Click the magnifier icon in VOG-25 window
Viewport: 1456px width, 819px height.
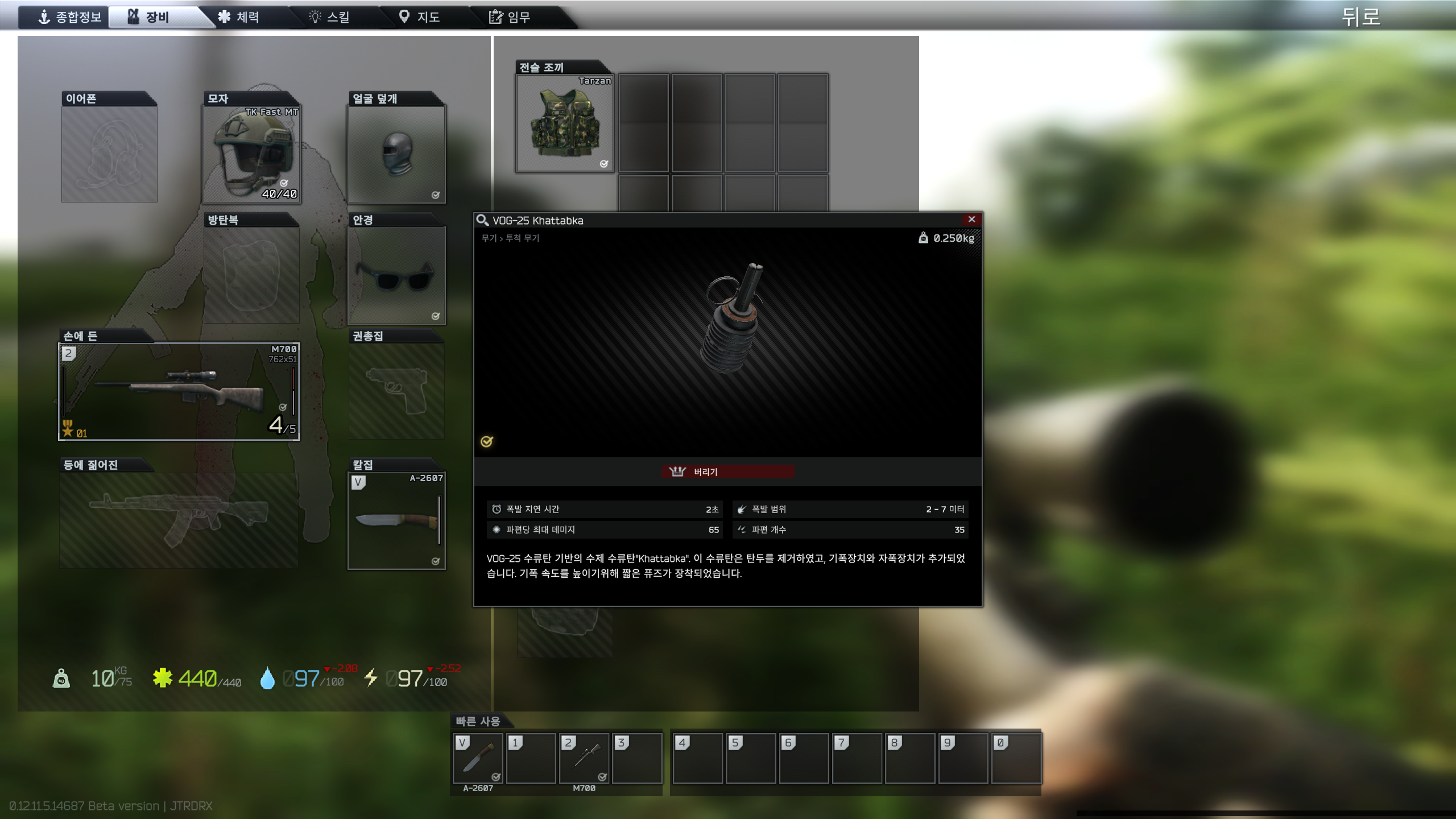(482, 220)
